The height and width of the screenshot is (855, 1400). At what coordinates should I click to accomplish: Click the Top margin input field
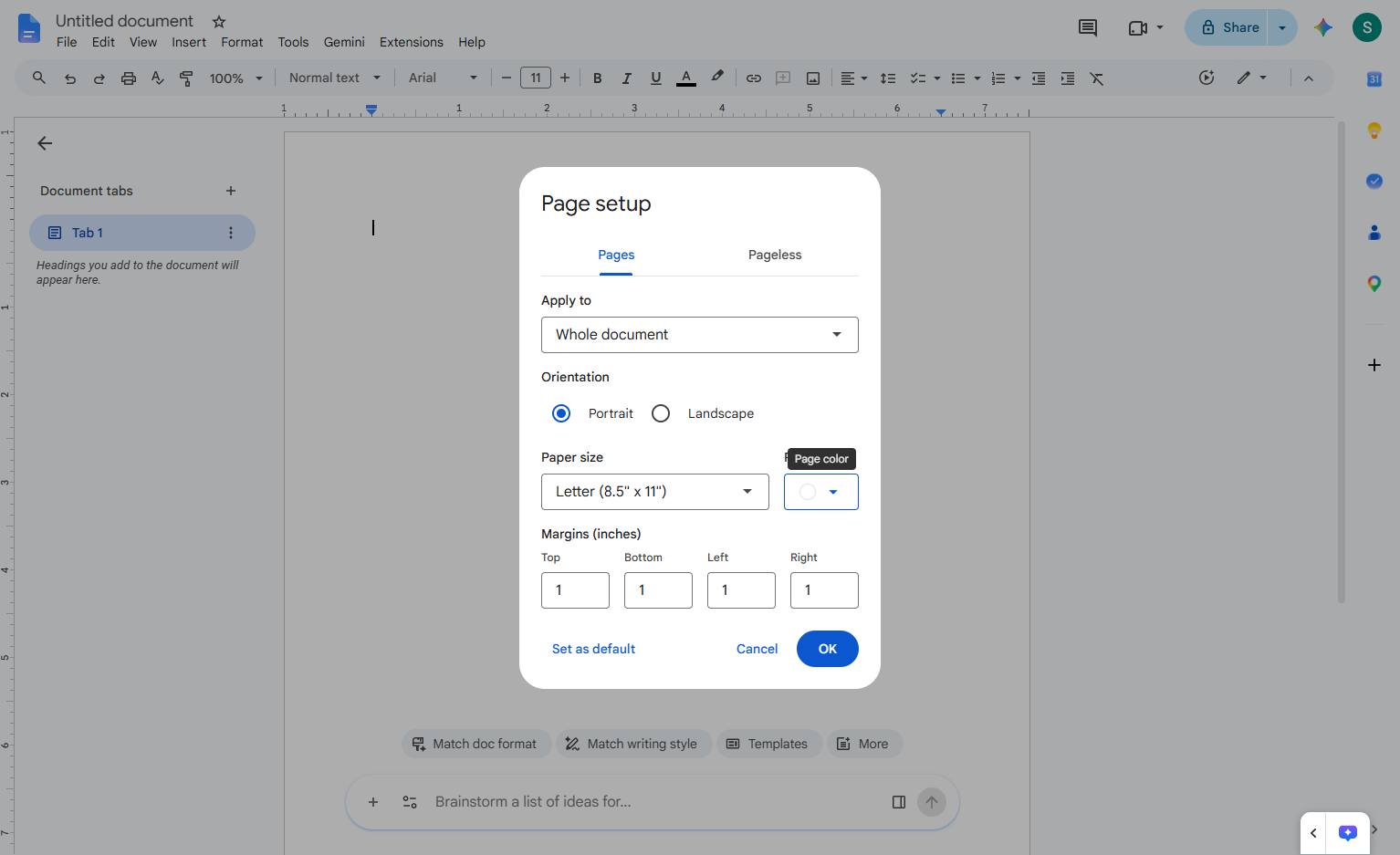click(x=575, y=590)
